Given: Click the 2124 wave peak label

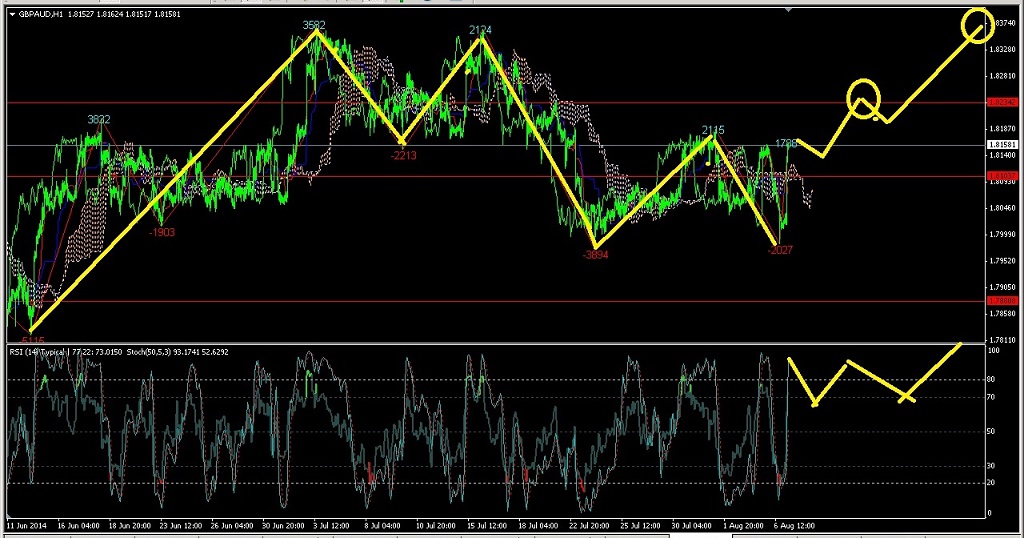Looking at the screenshot, I should click(480, 30).
